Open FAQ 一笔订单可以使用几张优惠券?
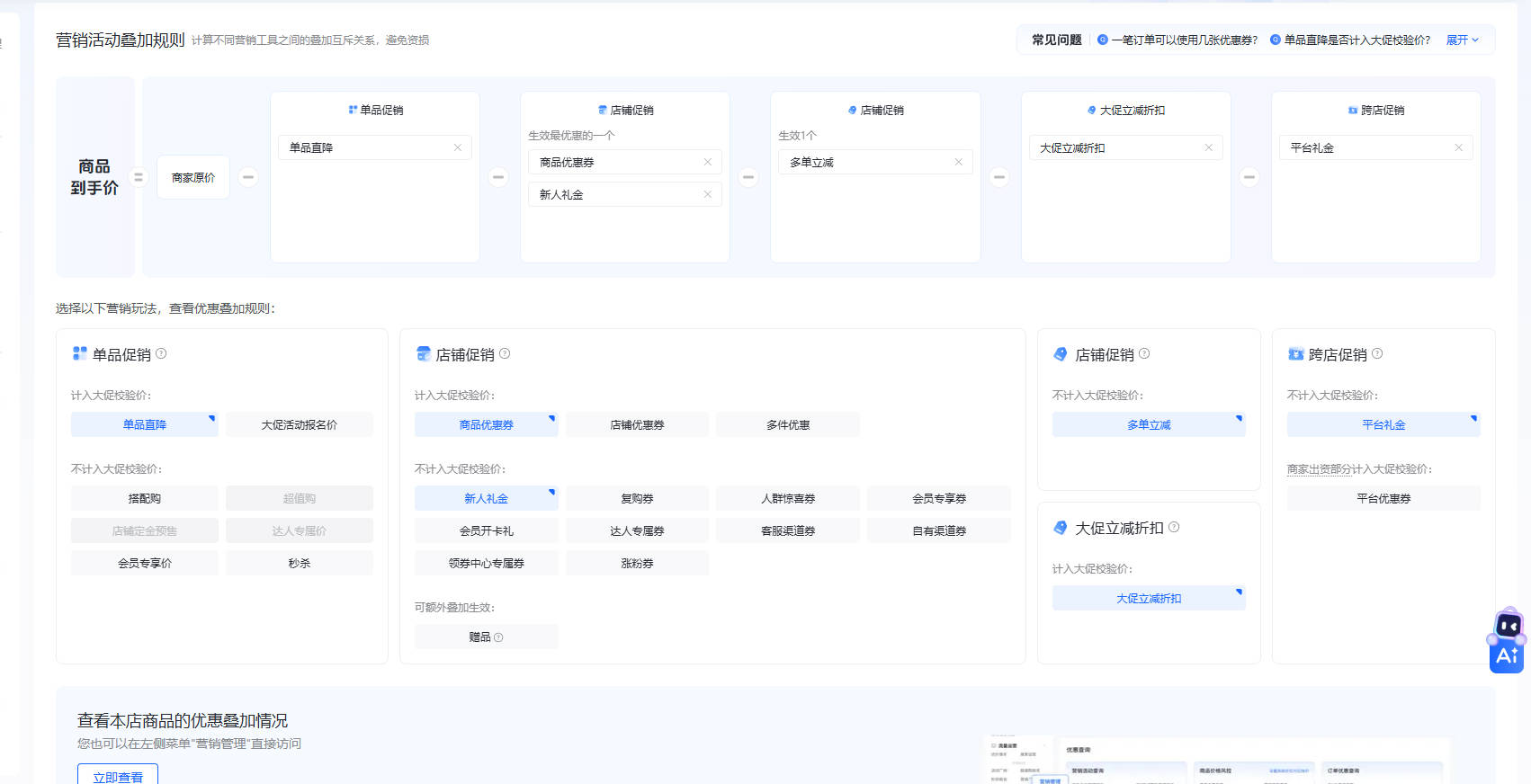The height and width of the screenshot is (784, 1531). 1183,40
